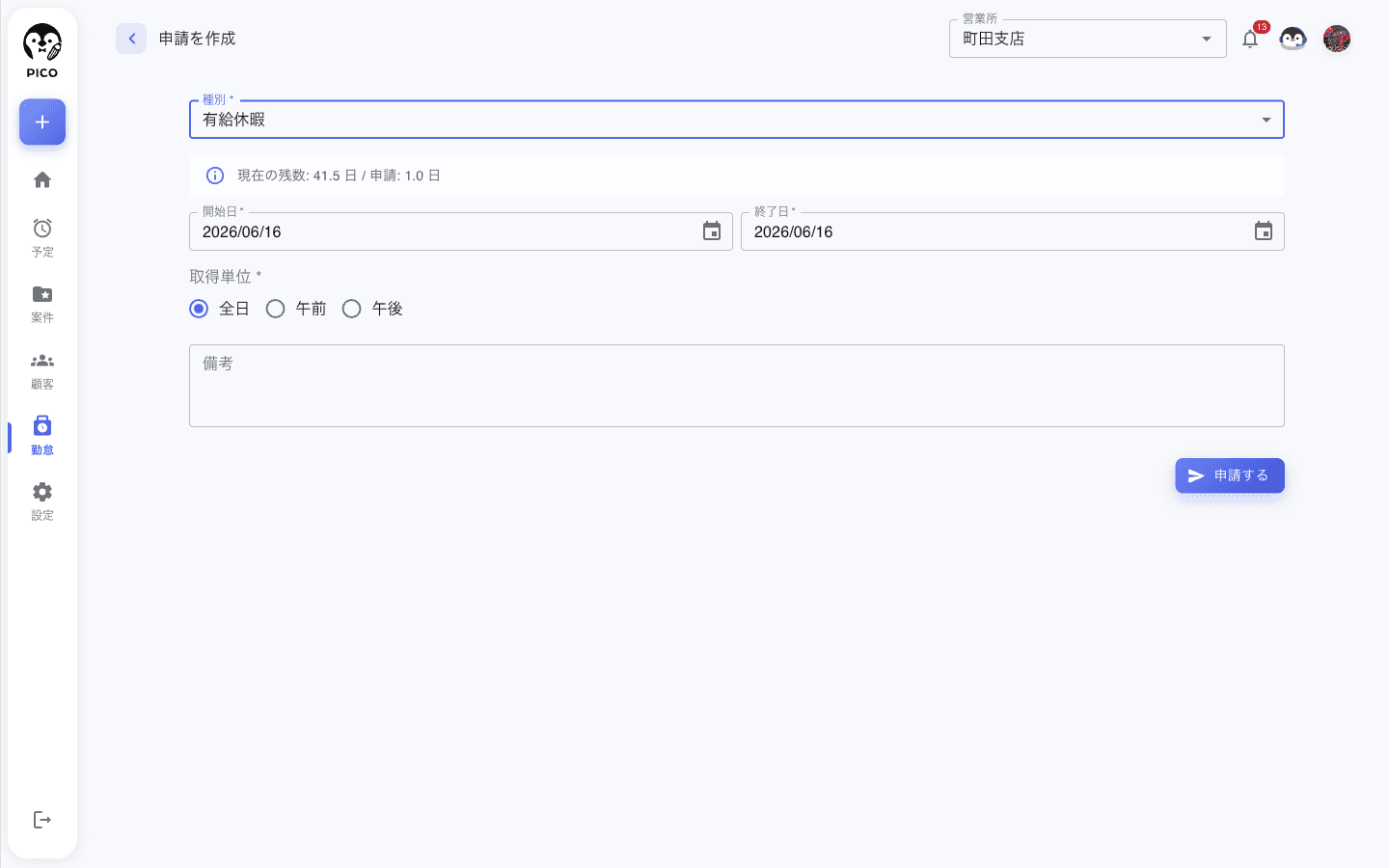This screenshot has height=868, width=1389.
Task: Select 午前 radio option
Action: (x=275, y=309)
